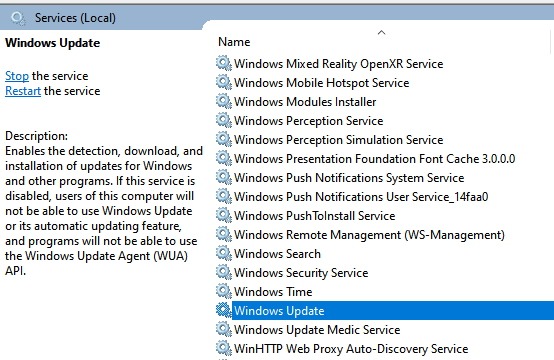Click gear icon of Windows Search

(224, 254)
